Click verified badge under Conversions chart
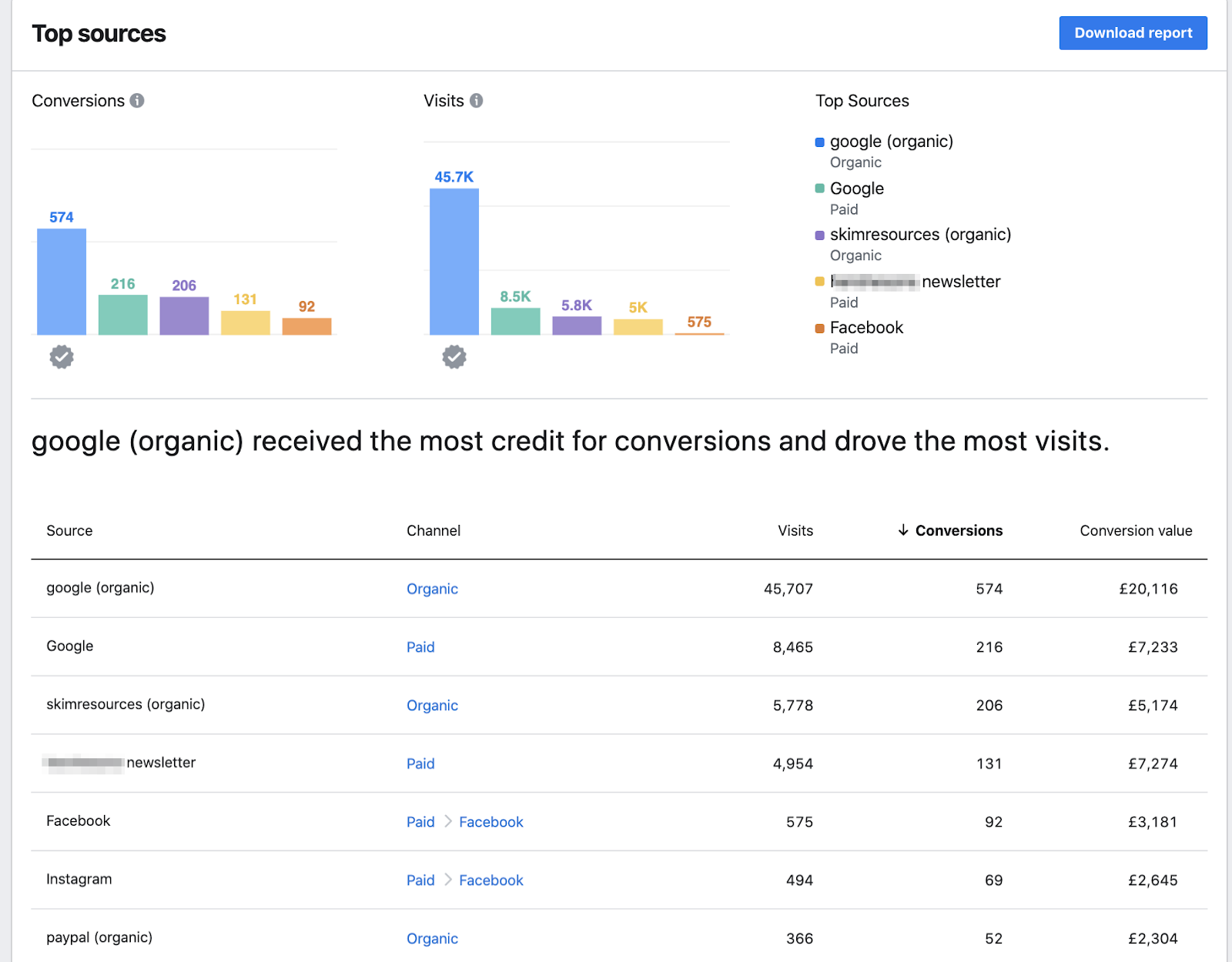Viewport: 1232px width, 962px height. point(62,357)
